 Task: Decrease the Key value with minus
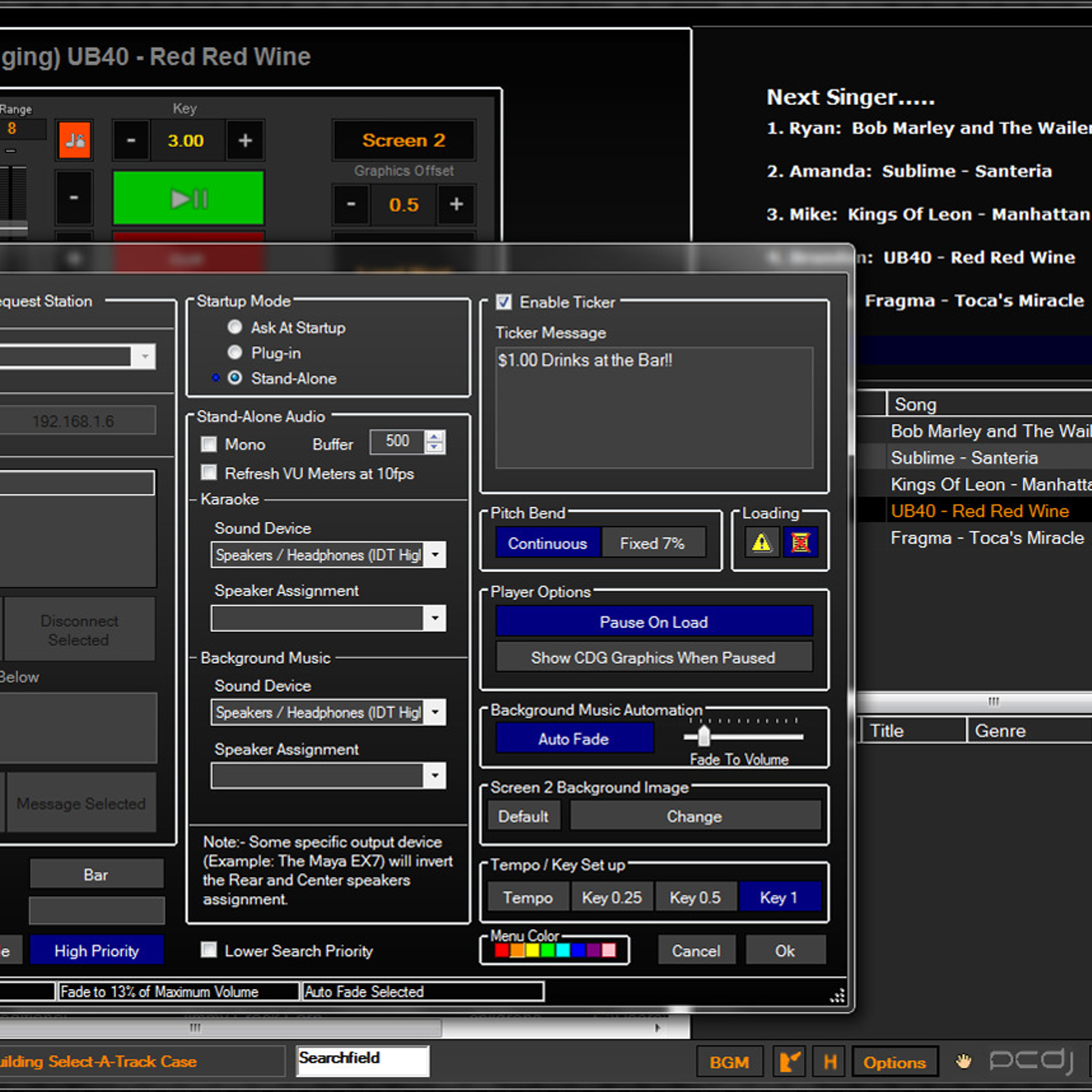(x=131, y=141)
